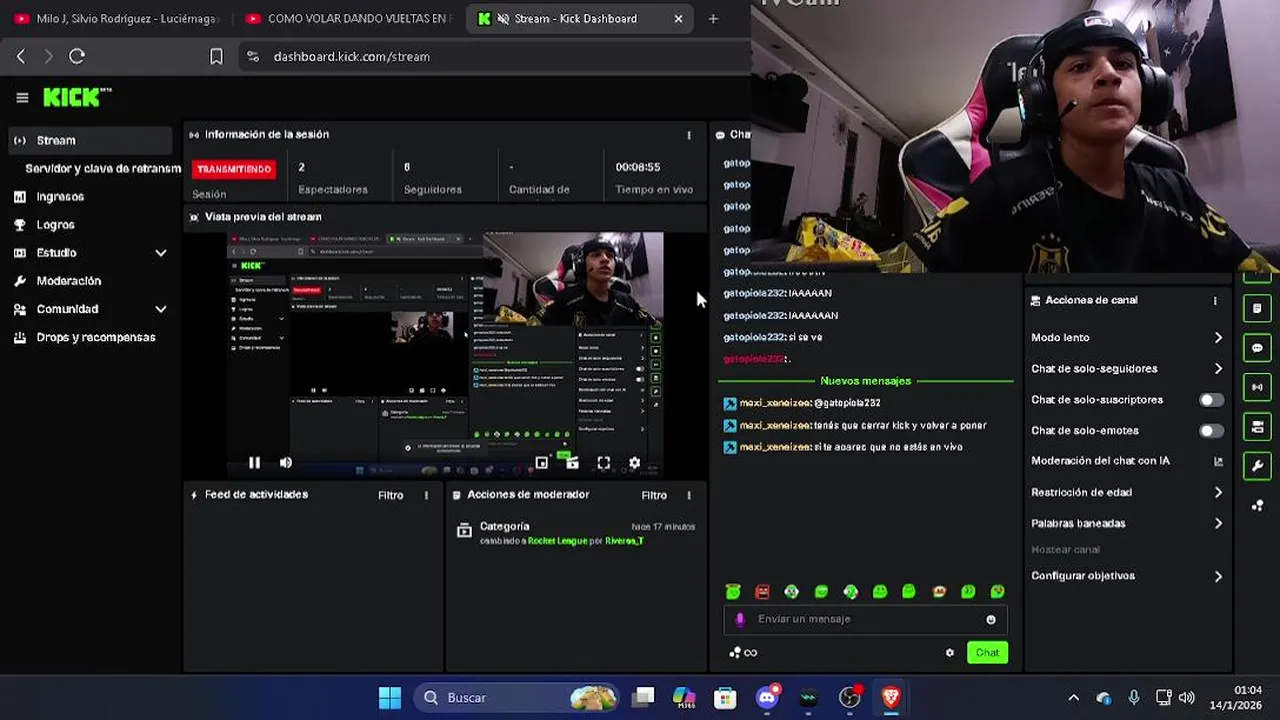
Task: Open the Windows Start menu
Action: click(x=390, y=697)
